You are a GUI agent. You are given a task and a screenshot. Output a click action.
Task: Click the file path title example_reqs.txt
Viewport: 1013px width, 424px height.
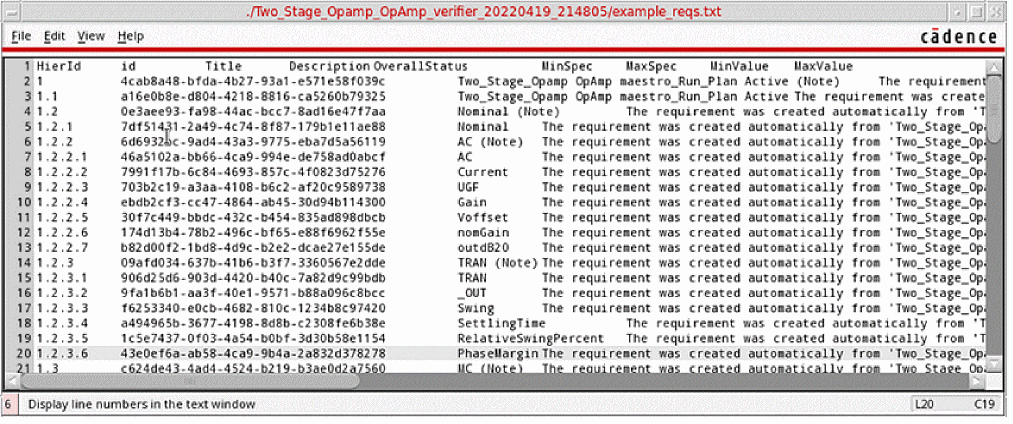click(484, 12)
